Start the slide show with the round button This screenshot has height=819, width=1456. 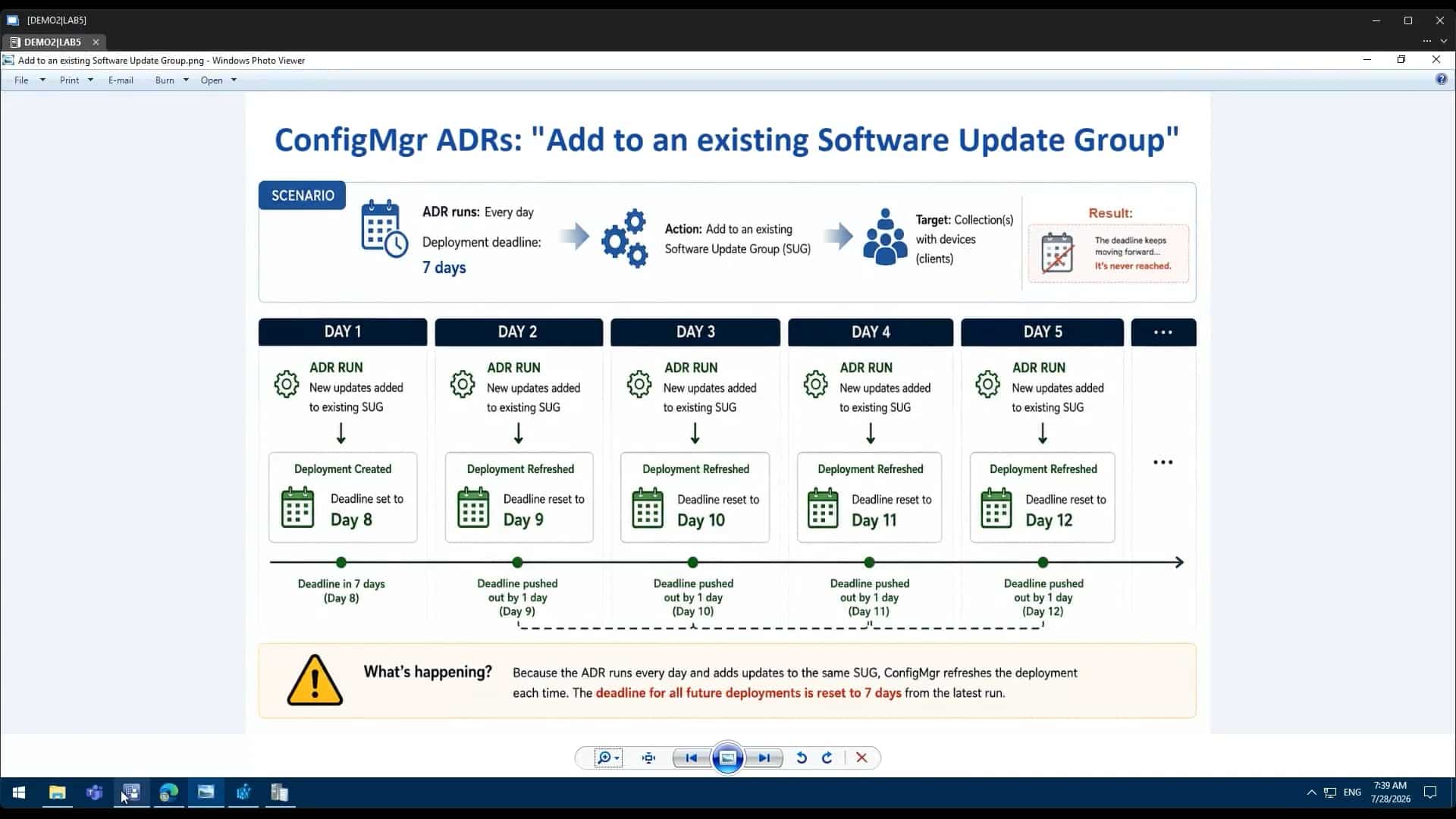(727, 758)
